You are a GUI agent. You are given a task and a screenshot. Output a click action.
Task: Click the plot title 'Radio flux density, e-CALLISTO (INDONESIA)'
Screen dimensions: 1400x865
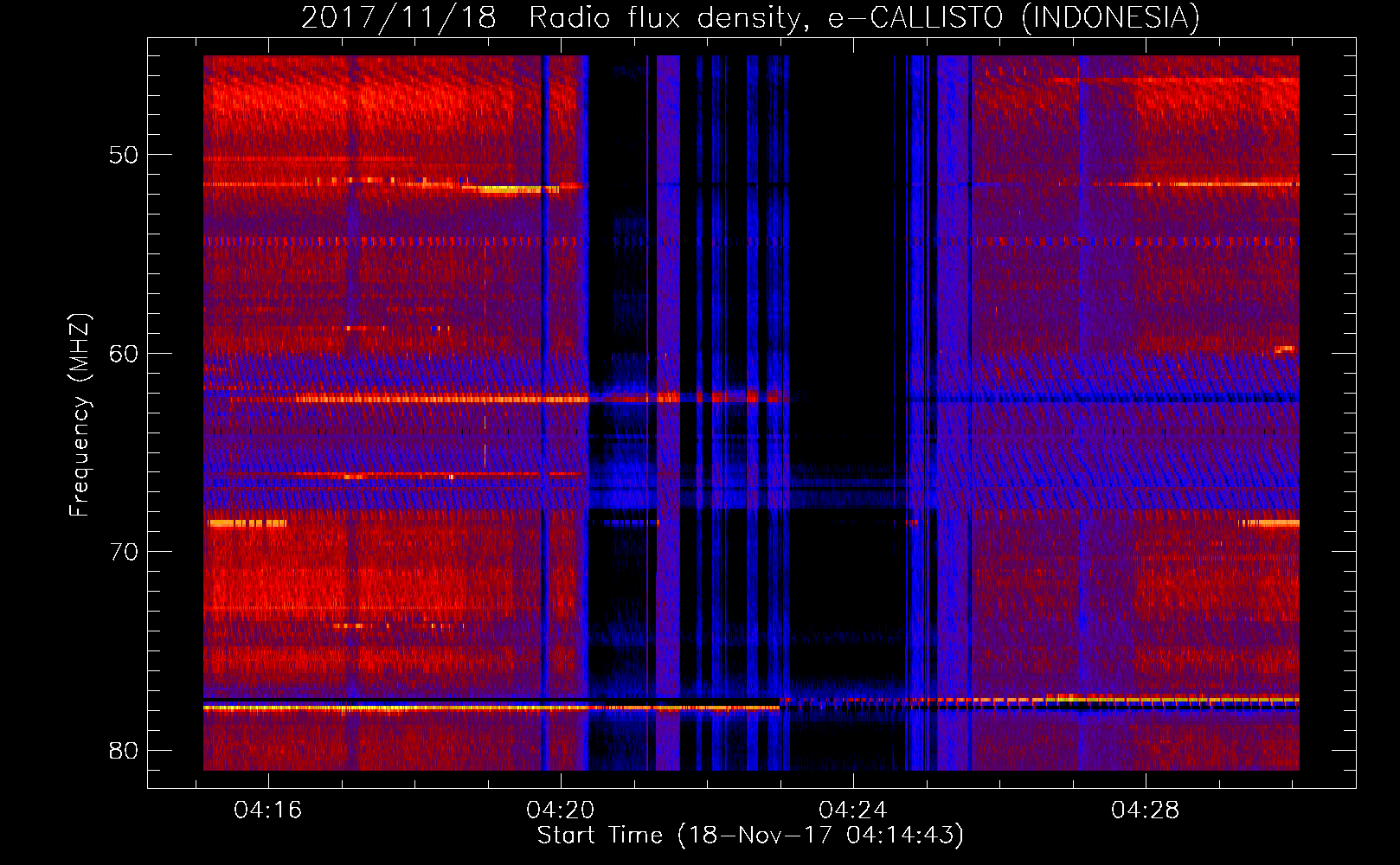coord(864,18)
